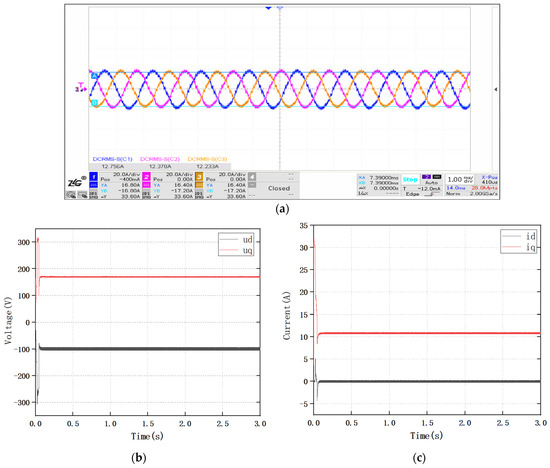Click the trigger level arrow at the graticule's right edge
Viewport: 550px width, 468px height.
coord(496,89)
